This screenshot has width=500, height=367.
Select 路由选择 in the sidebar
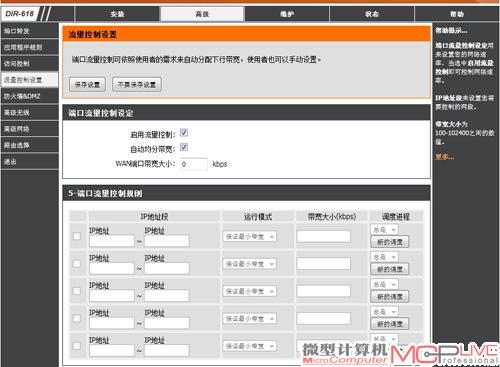coord(29,145)
